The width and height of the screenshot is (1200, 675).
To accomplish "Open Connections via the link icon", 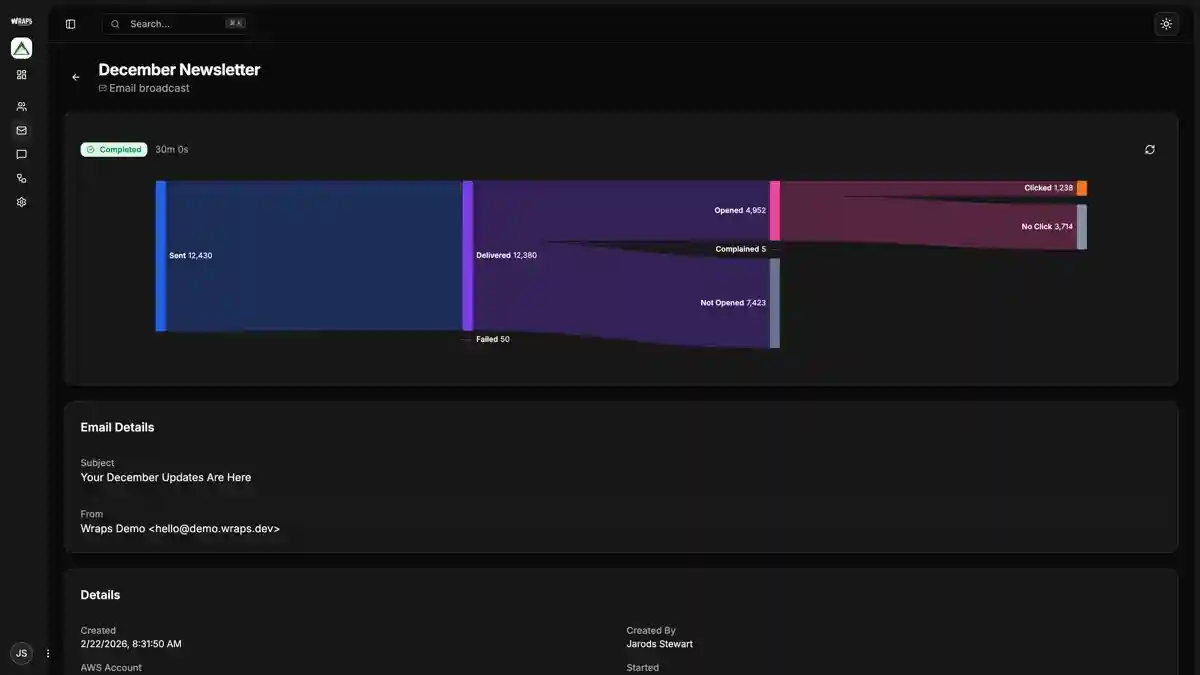I will [x=21, y=177].
